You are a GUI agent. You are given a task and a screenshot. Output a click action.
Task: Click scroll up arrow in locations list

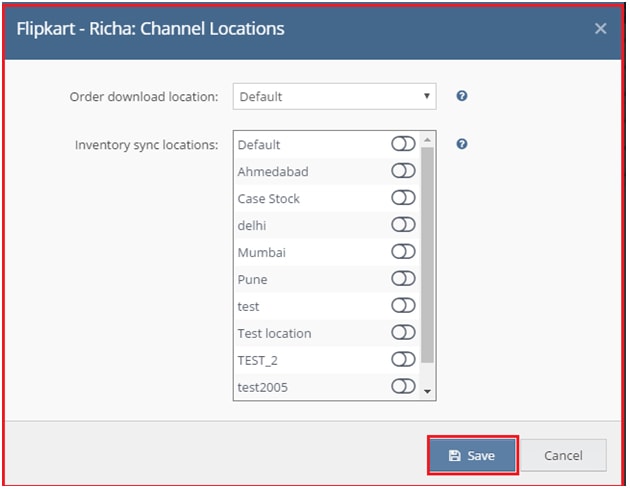point(428,140)
